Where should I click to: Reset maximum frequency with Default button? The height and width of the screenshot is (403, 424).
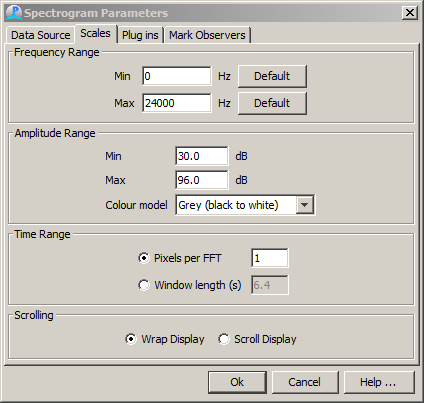[272, 103]
